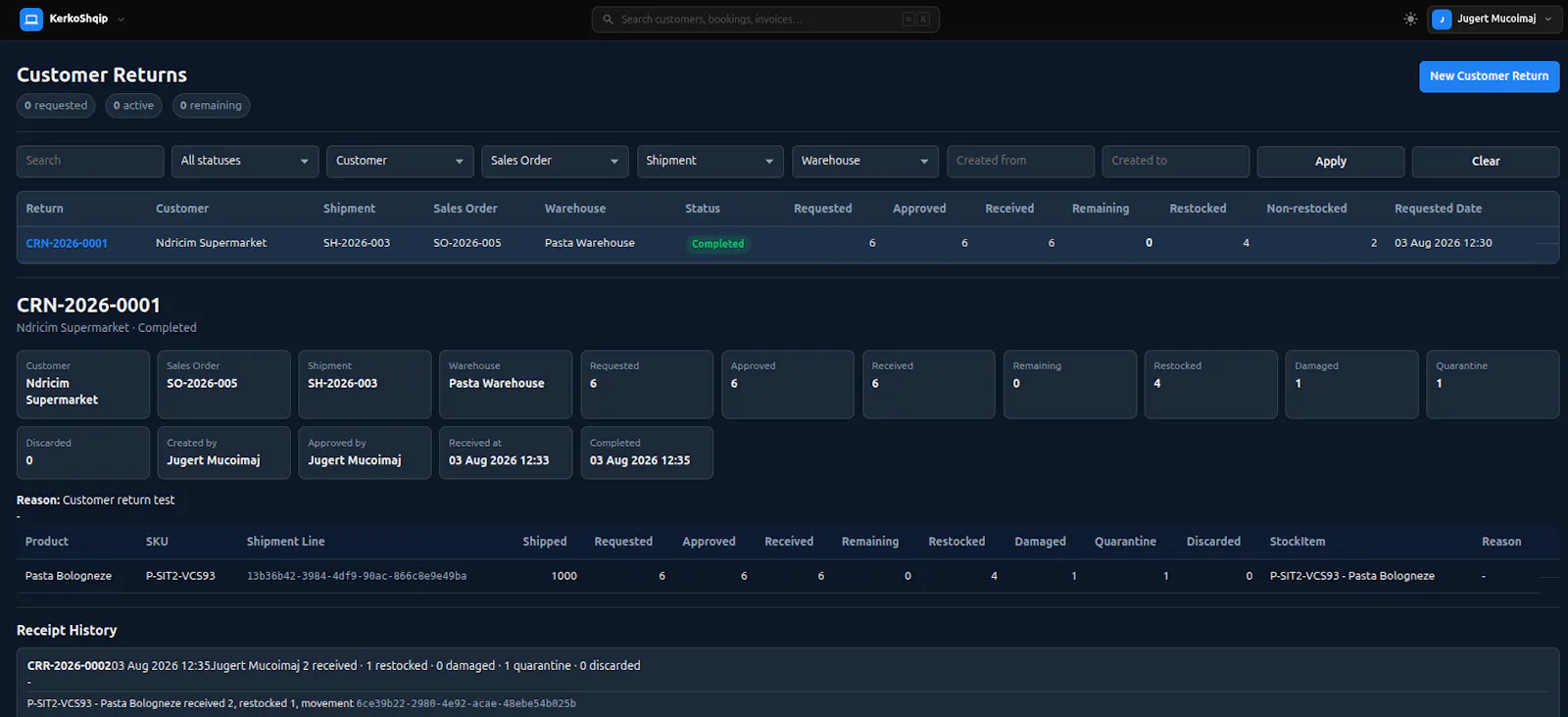This screenshot has height=717, width=1568.
Task: Click the New Customer Return button
Action: 1489,76
